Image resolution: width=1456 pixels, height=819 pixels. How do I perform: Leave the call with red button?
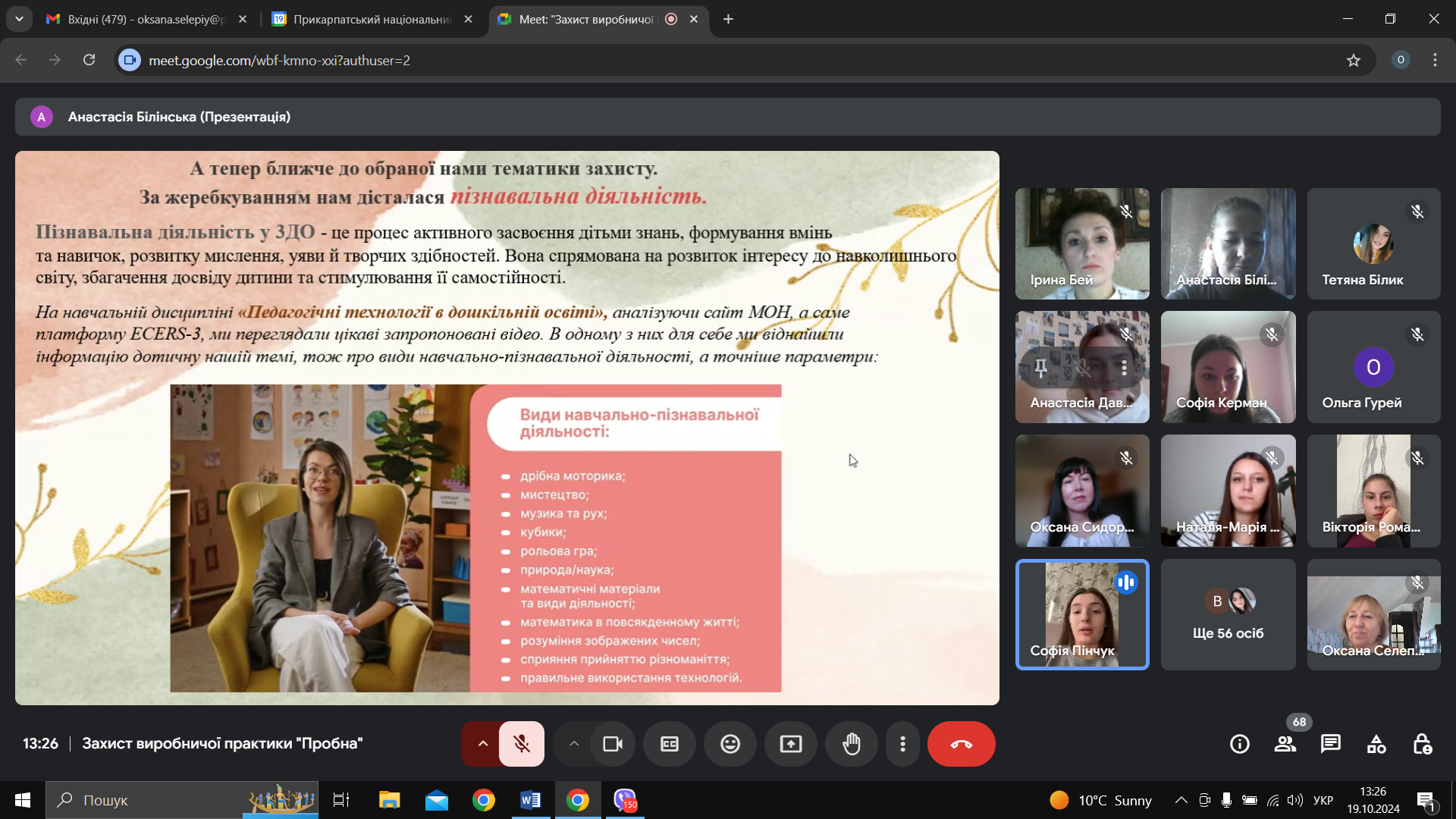(x=961, y=744)
